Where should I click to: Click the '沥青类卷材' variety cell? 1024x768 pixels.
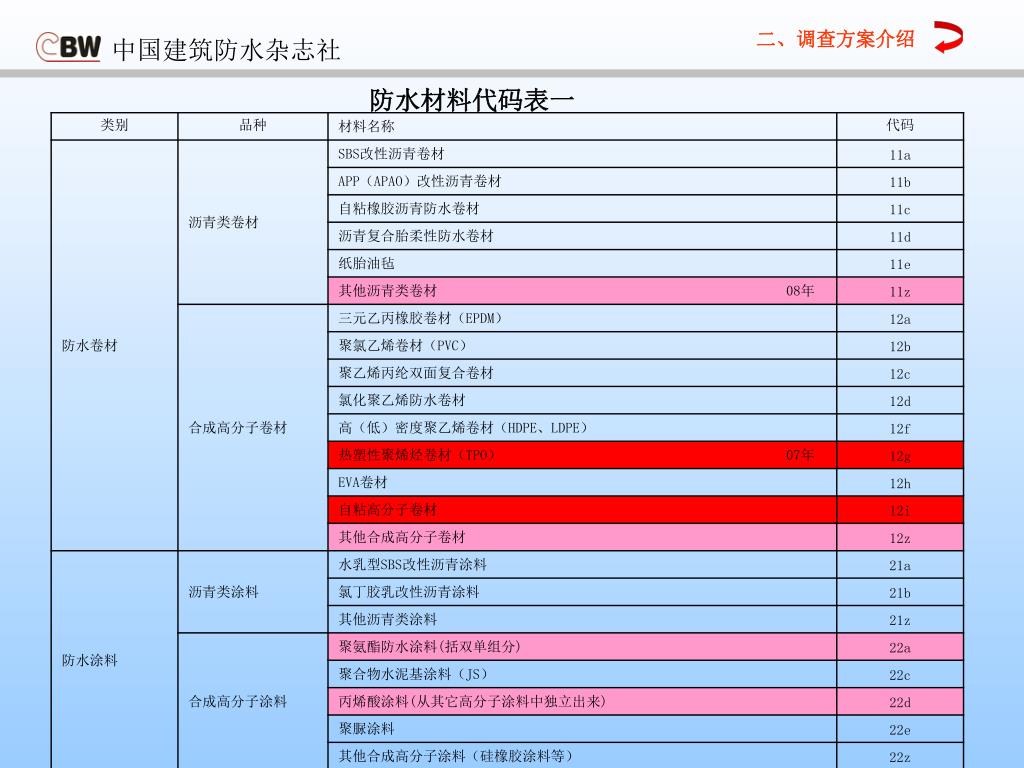coord(253,222)
